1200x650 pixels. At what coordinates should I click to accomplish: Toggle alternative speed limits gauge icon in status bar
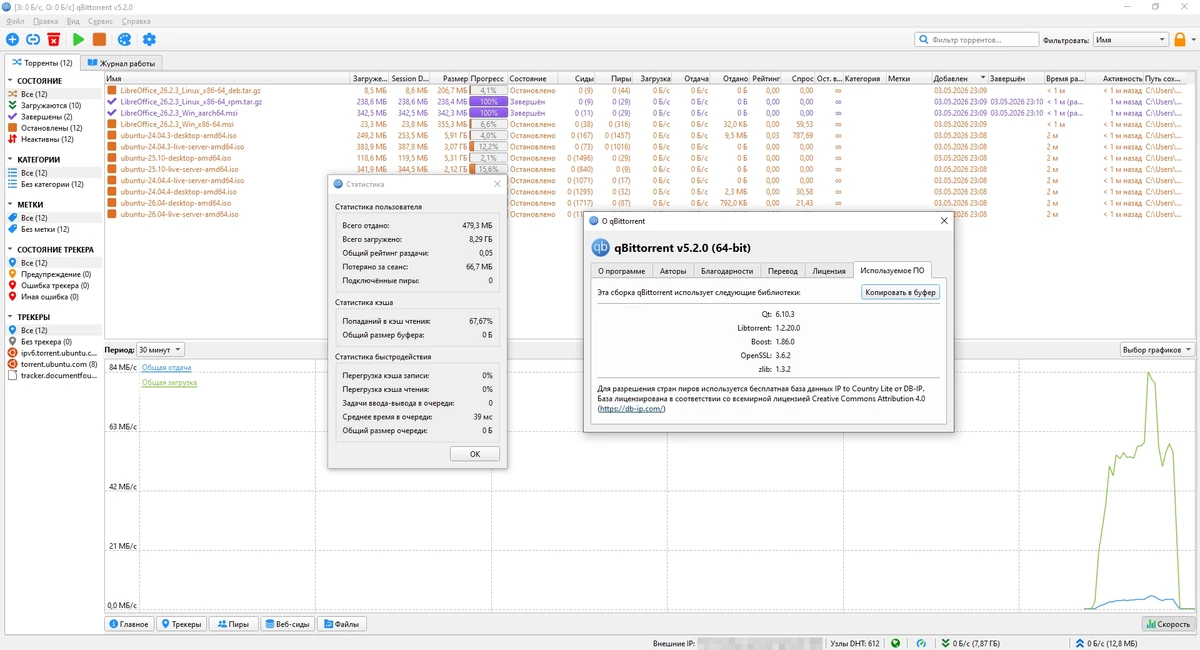[x=921, y=643]
